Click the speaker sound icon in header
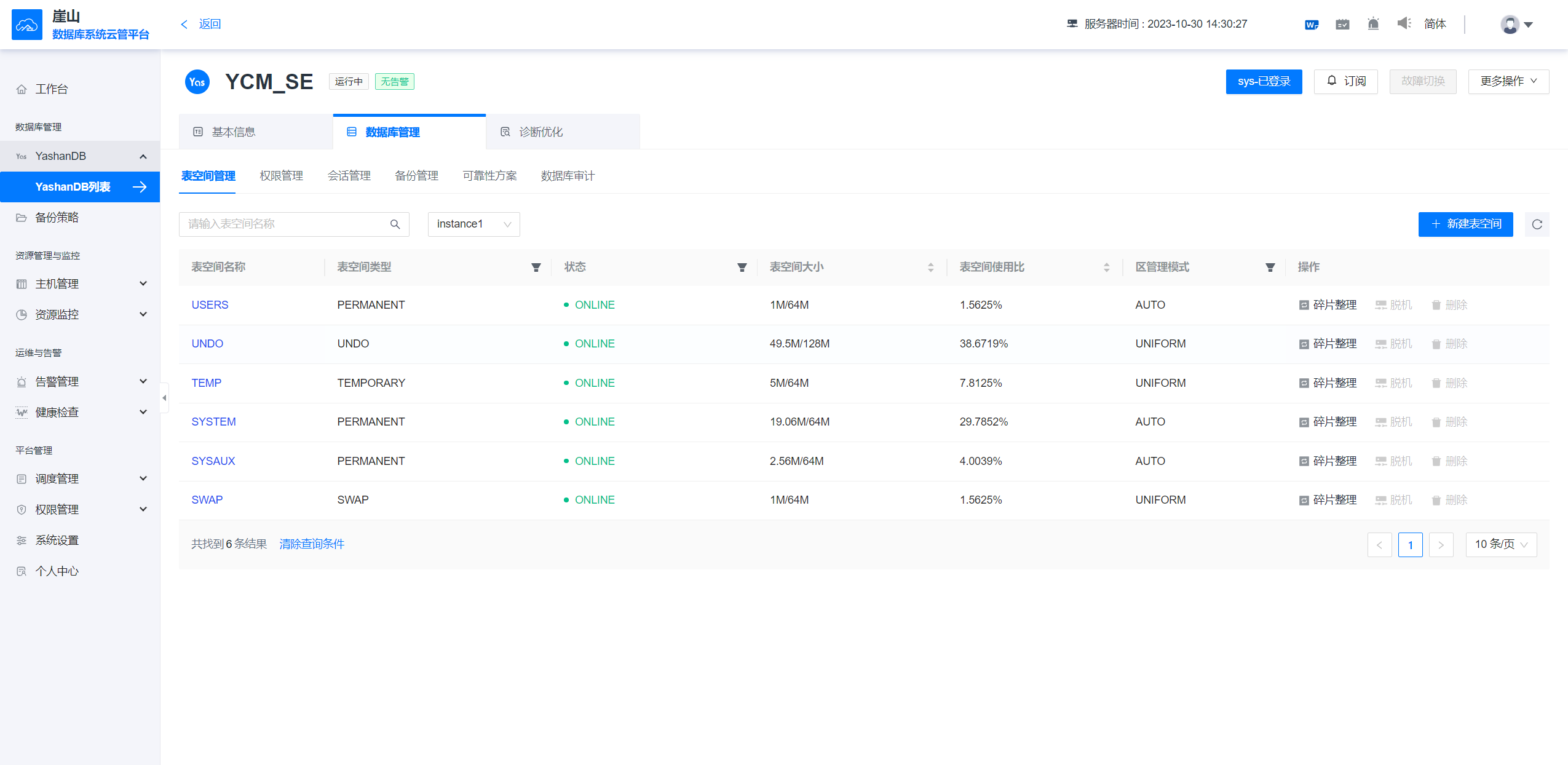This screenshot has height=765, width=1568. pyautogui.click(x=1403, y=24)
